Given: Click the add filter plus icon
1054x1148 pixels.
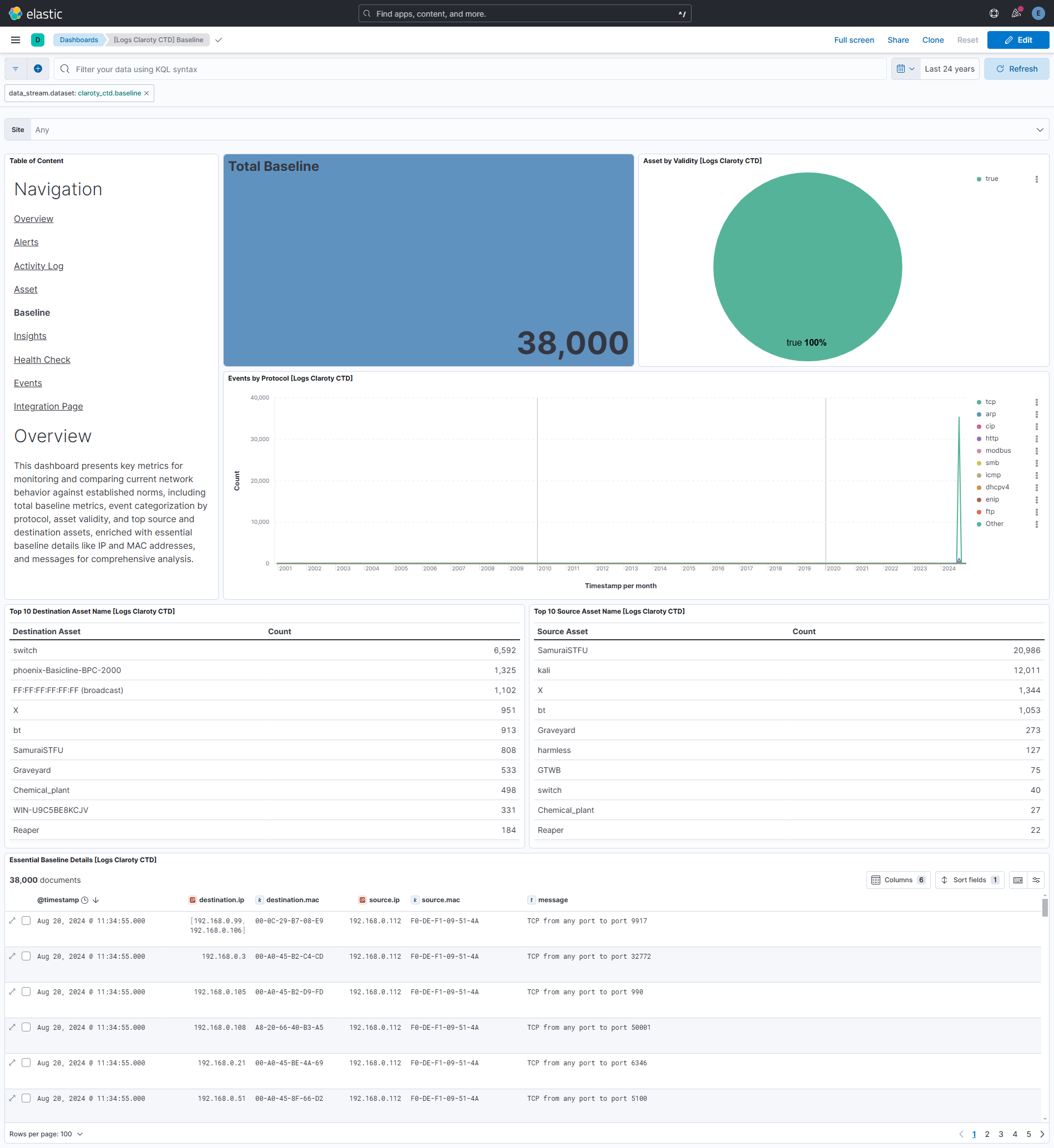Looking at the screenshot, I should tap(38, 68).
